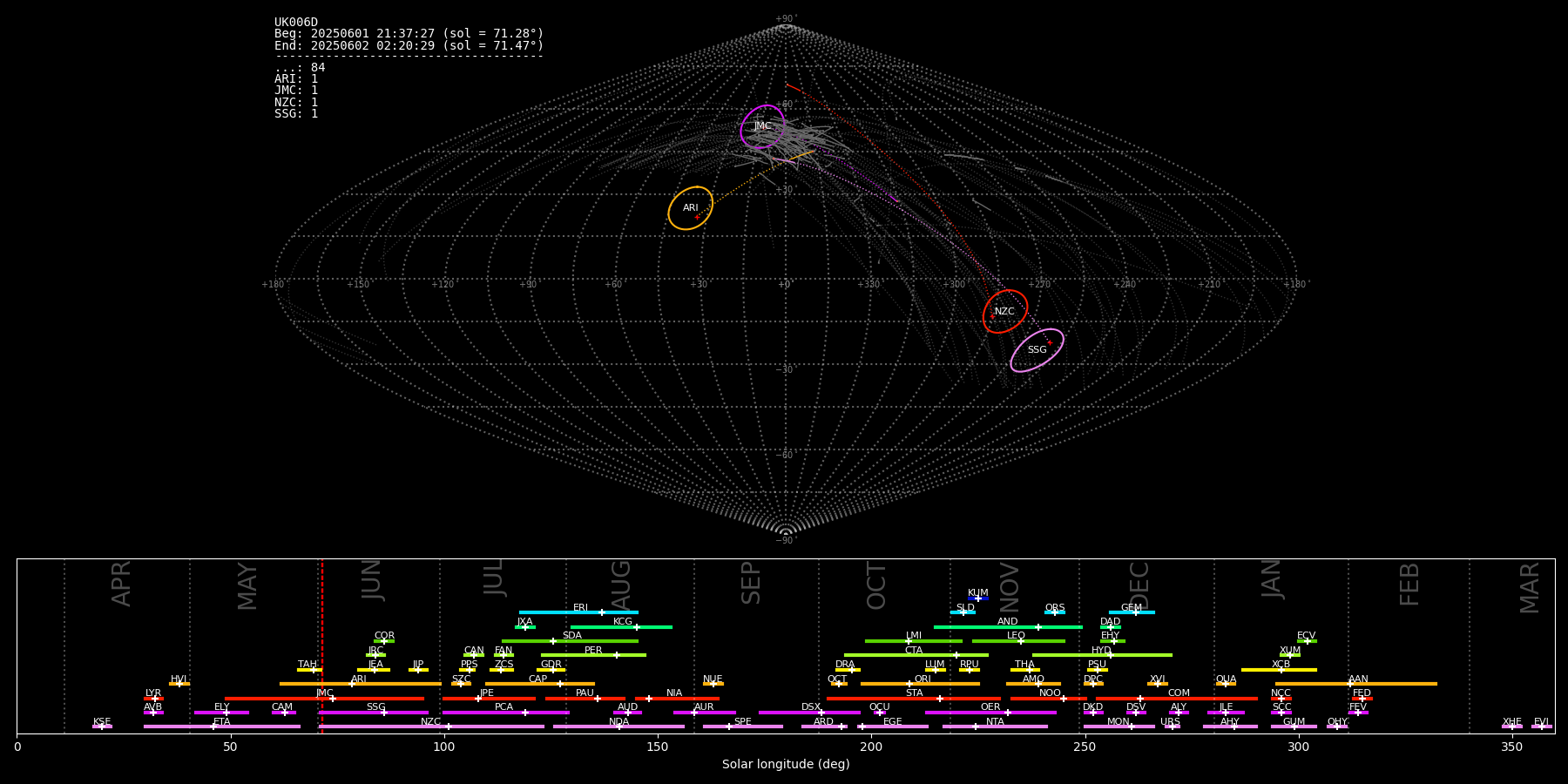Click the STA shower bar

click(x=914, y=698)
